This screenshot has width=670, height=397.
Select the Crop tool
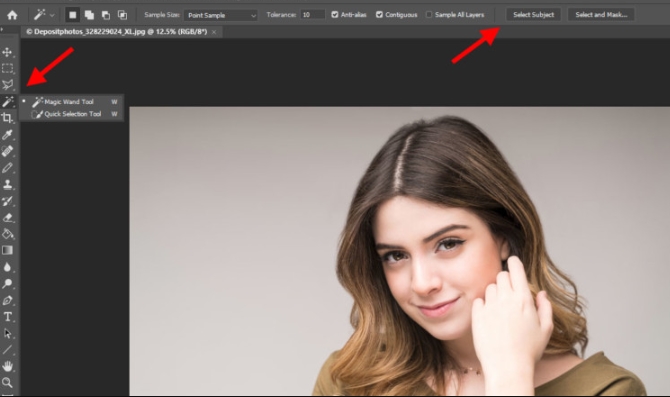(7, 118)
